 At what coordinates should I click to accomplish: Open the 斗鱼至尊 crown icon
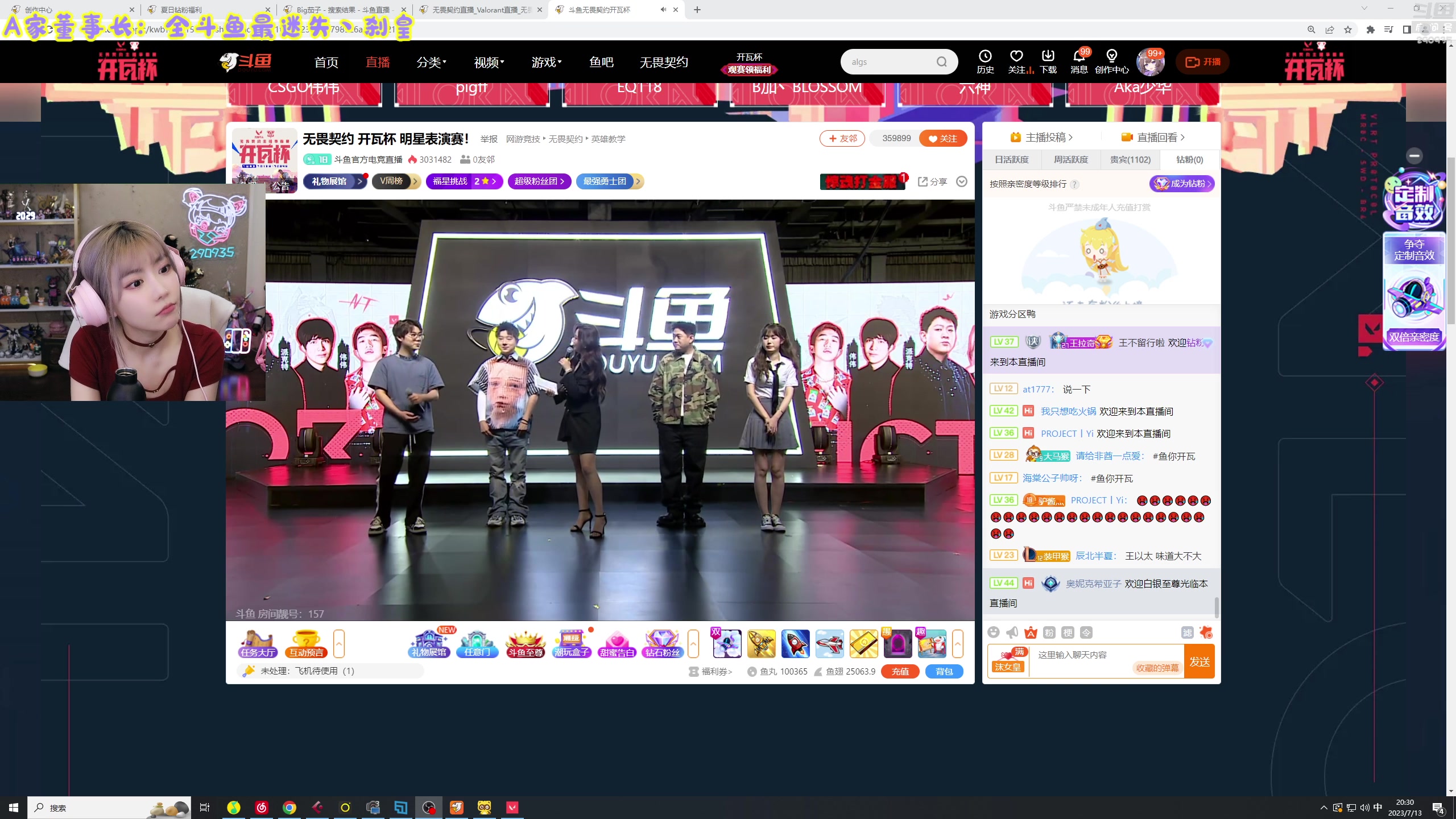[x=526, y=644]
